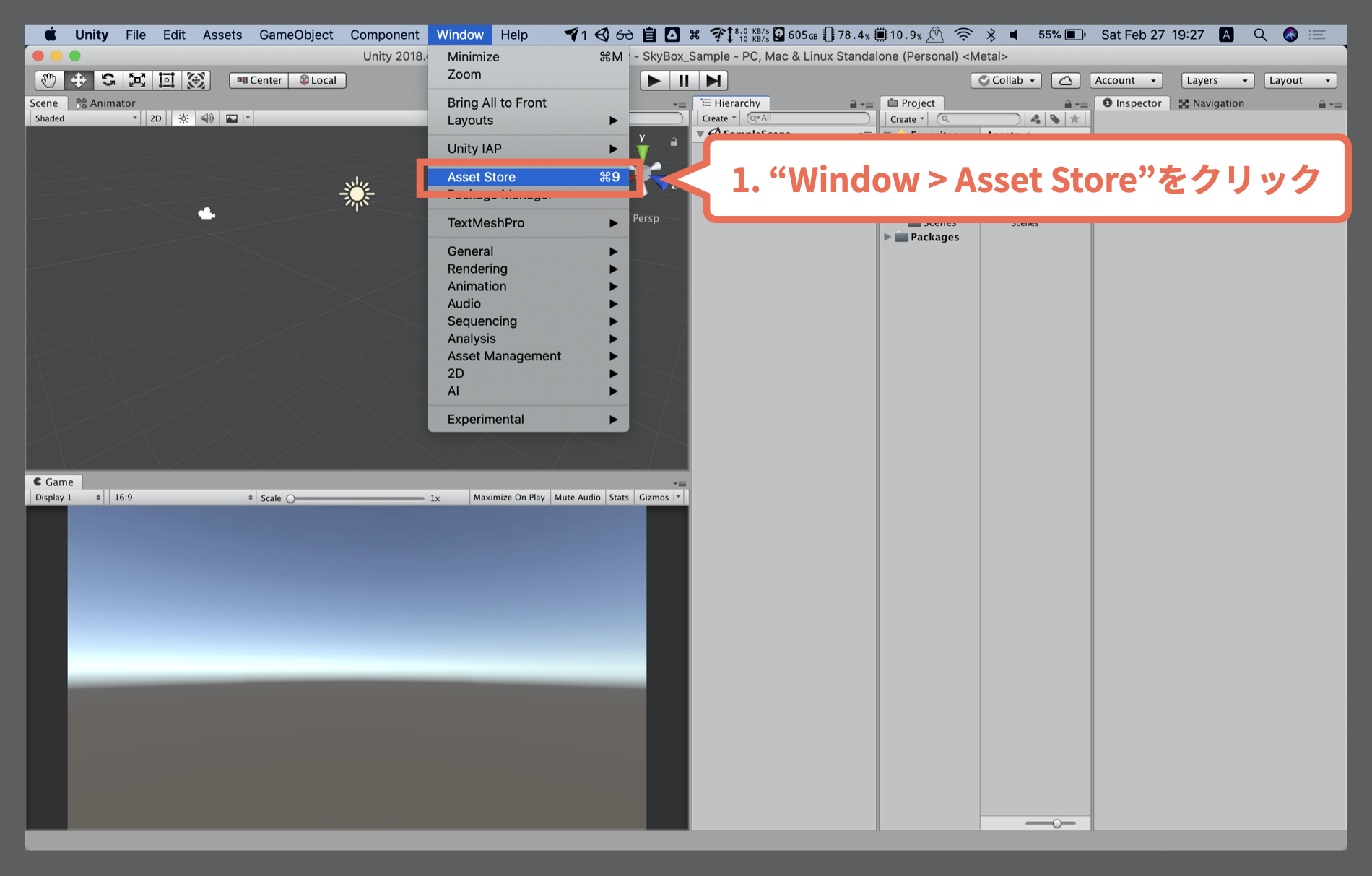Open the Layout dropdown
The width and height of the screenshot is (1372, 876).
click(x=1301, y=80)
